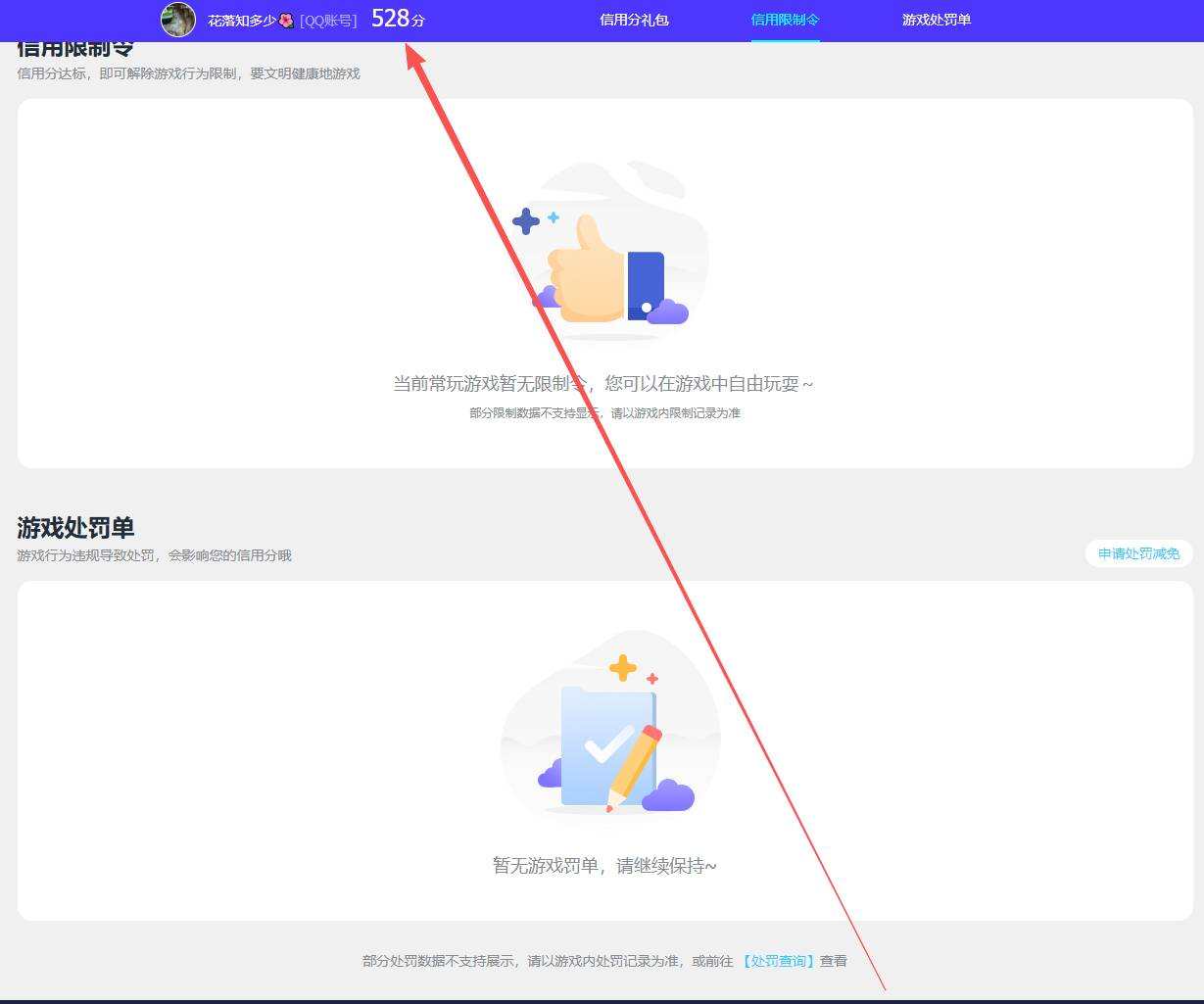The image size is (1204, 1004).
Task: Click the 528分 credit score
Action: coord(398,18)
